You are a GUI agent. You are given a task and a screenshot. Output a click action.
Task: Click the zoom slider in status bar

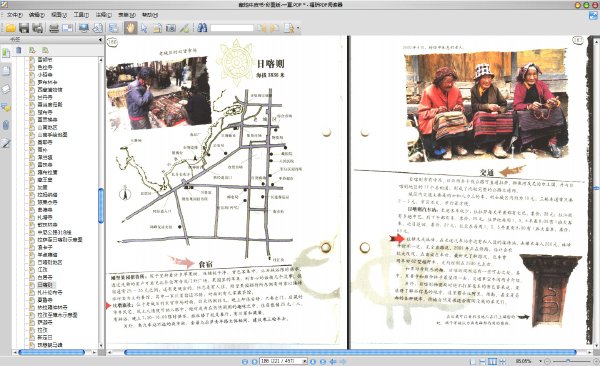(x=571, y=361)
